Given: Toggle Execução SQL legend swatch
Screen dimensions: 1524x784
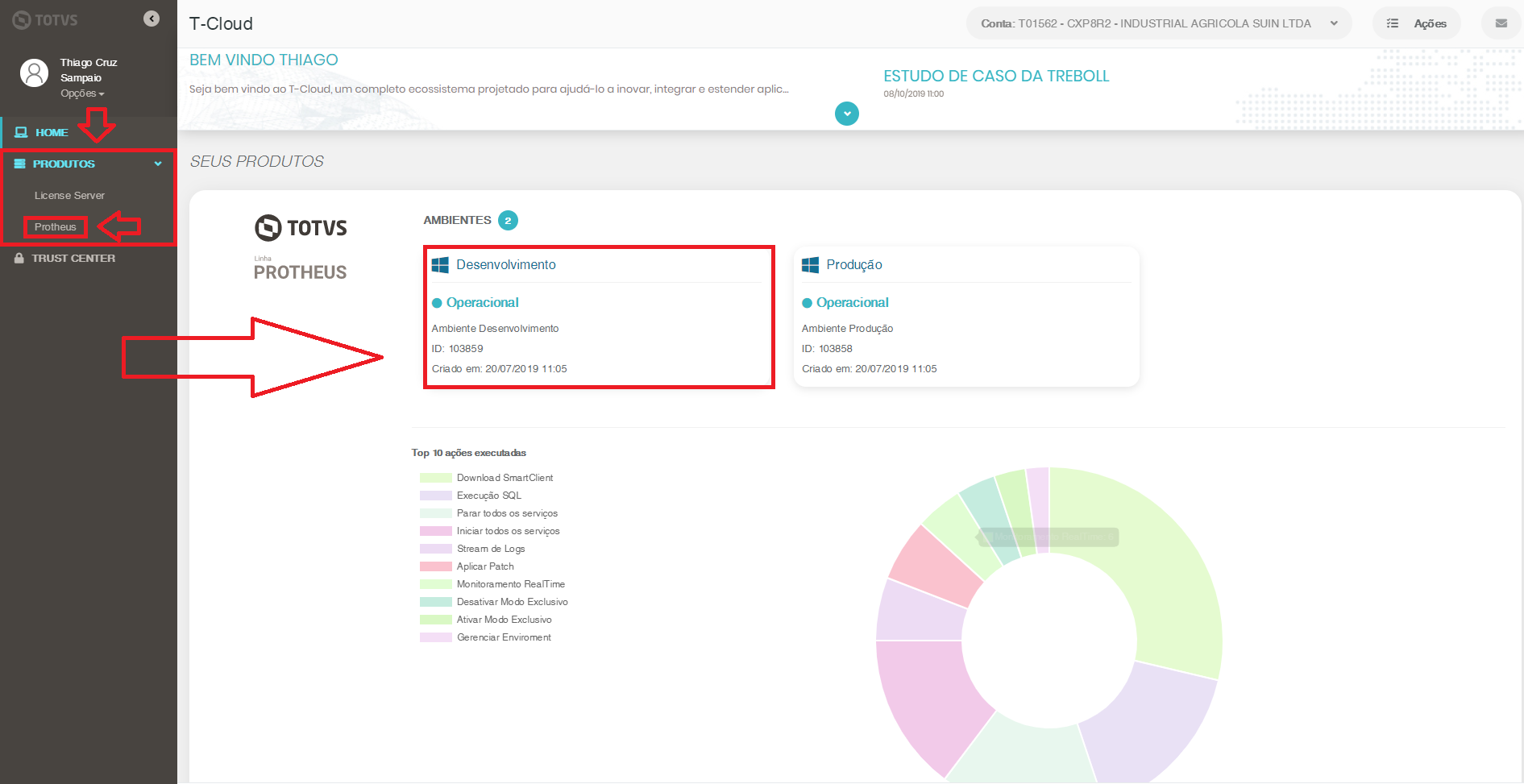Looking at the screenshot, I should coord(435,496).
